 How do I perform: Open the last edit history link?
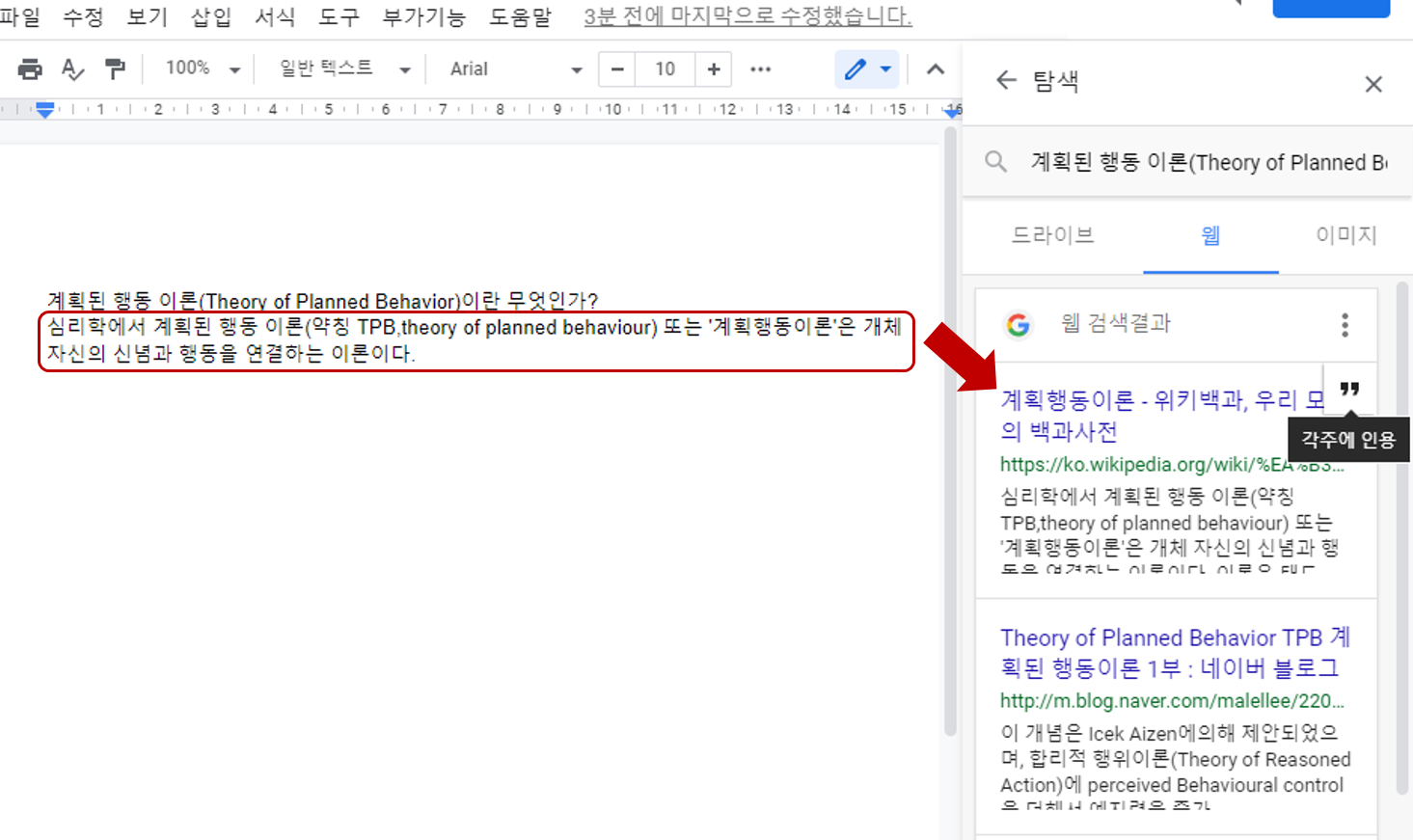(x=747, y=16)
